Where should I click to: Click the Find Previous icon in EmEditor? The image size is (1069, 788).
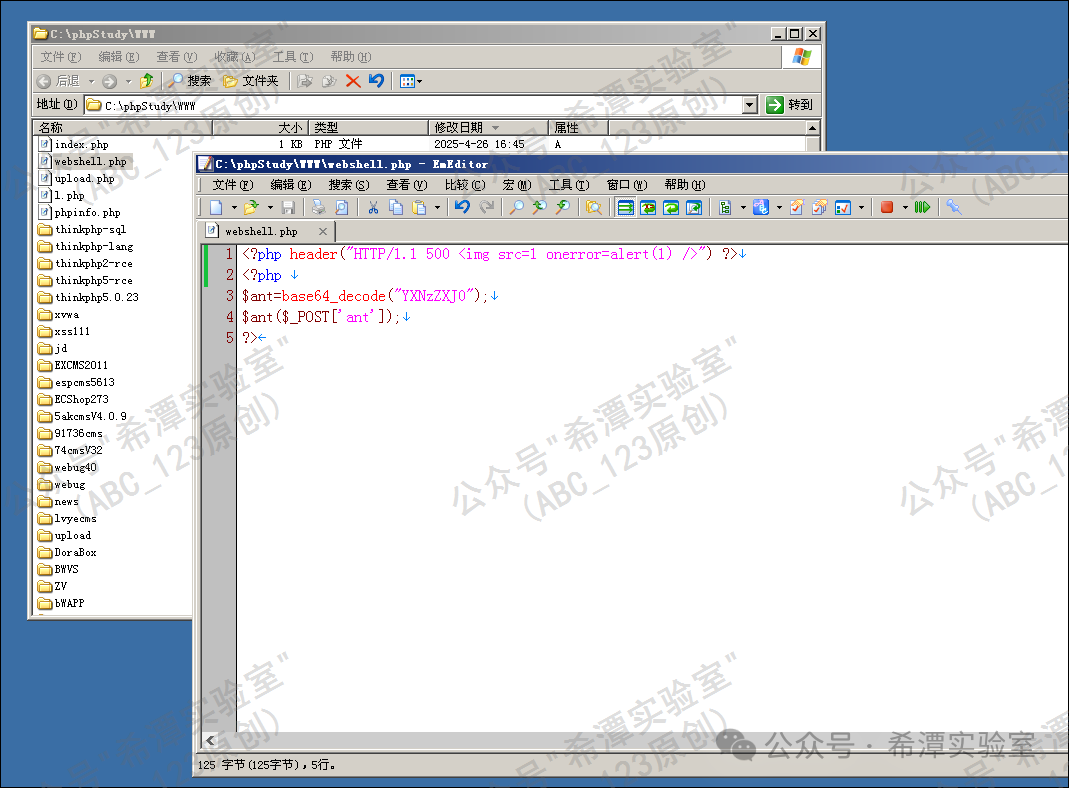tap(540, 207)
